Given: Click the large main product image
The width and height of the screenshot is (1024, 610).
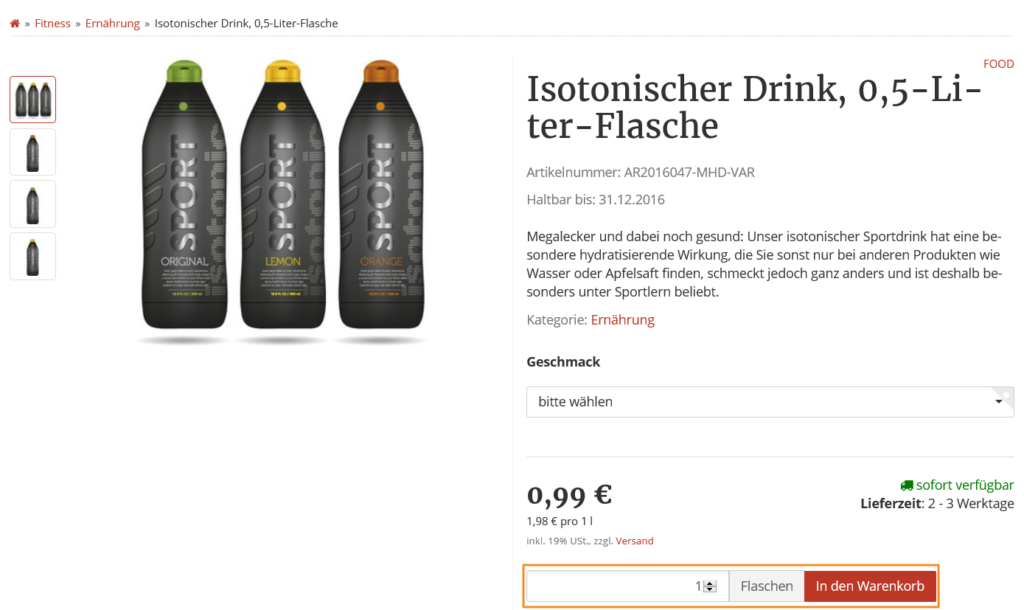Looking at the screenshot, I should (x=283, y=200).
